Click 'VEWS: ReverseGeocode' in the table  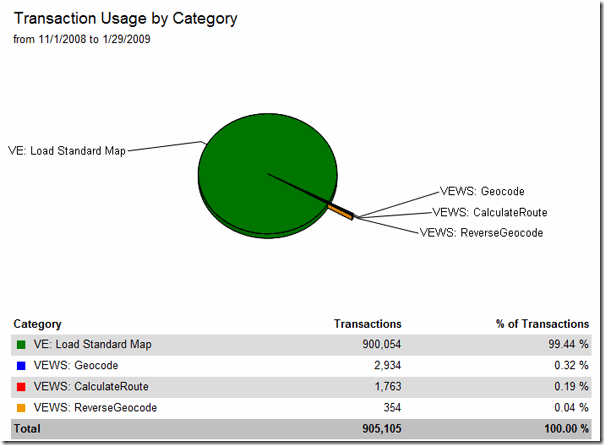[x=95, y=408]
